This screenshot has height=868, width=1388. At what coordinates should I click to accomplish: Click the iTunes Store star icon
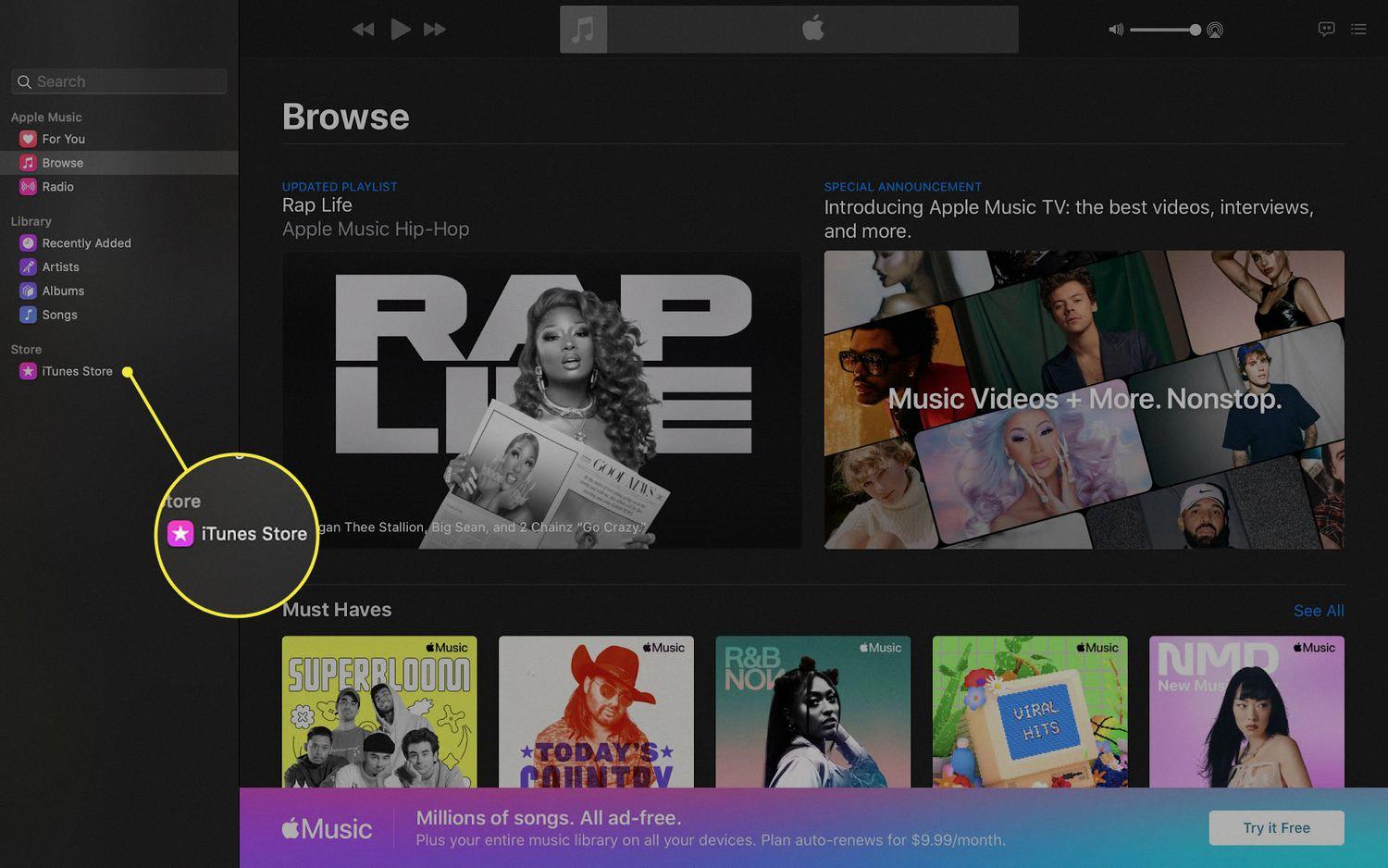click(28, 372)
